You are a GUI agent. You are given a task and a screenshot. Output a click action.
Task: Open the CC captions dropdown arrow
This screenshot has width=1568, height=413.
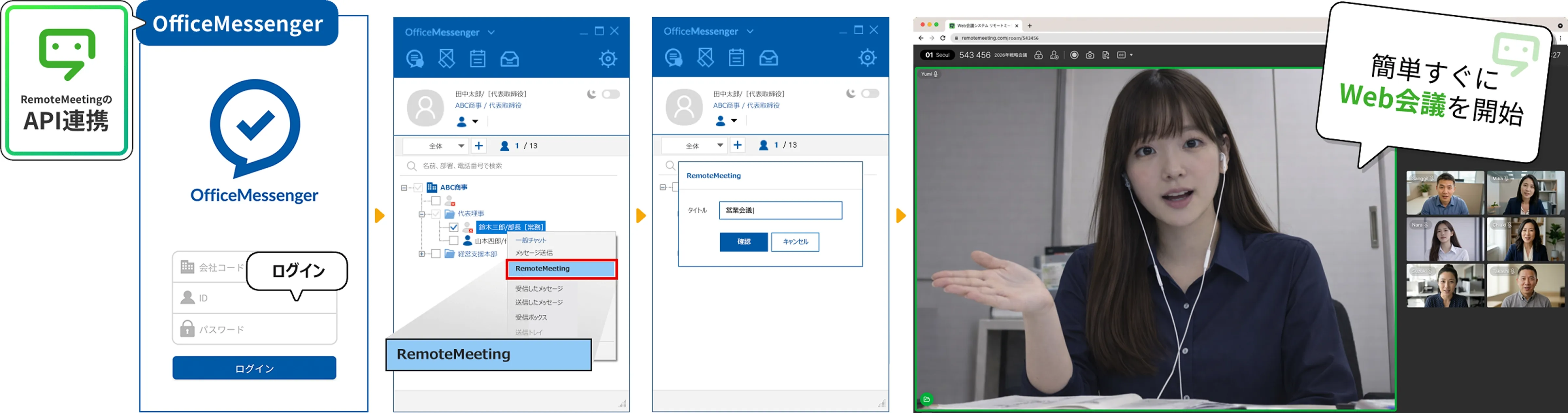click(x=1131, y=55)
